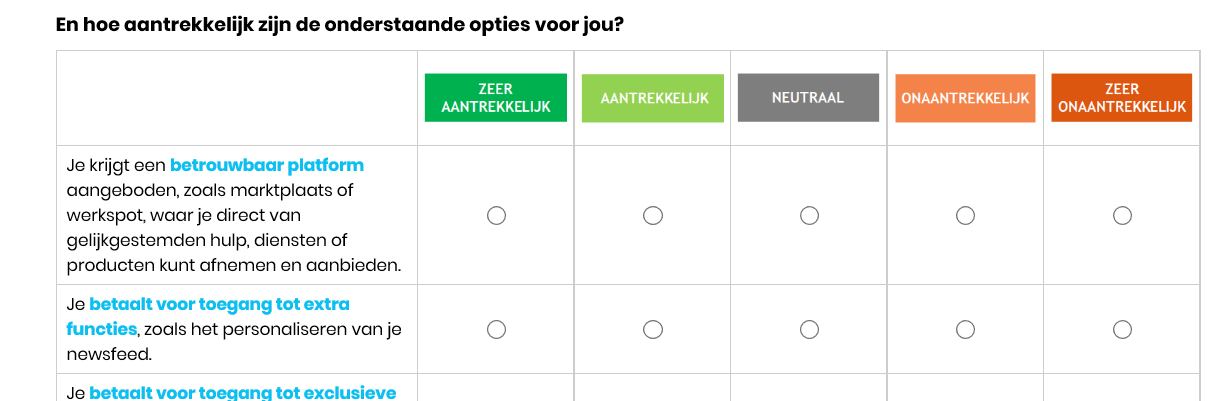Viewport: 1232px width, 401px height.
Task: Choose 'Aantrekkelijk' for extra functies row
Action: 653,329
